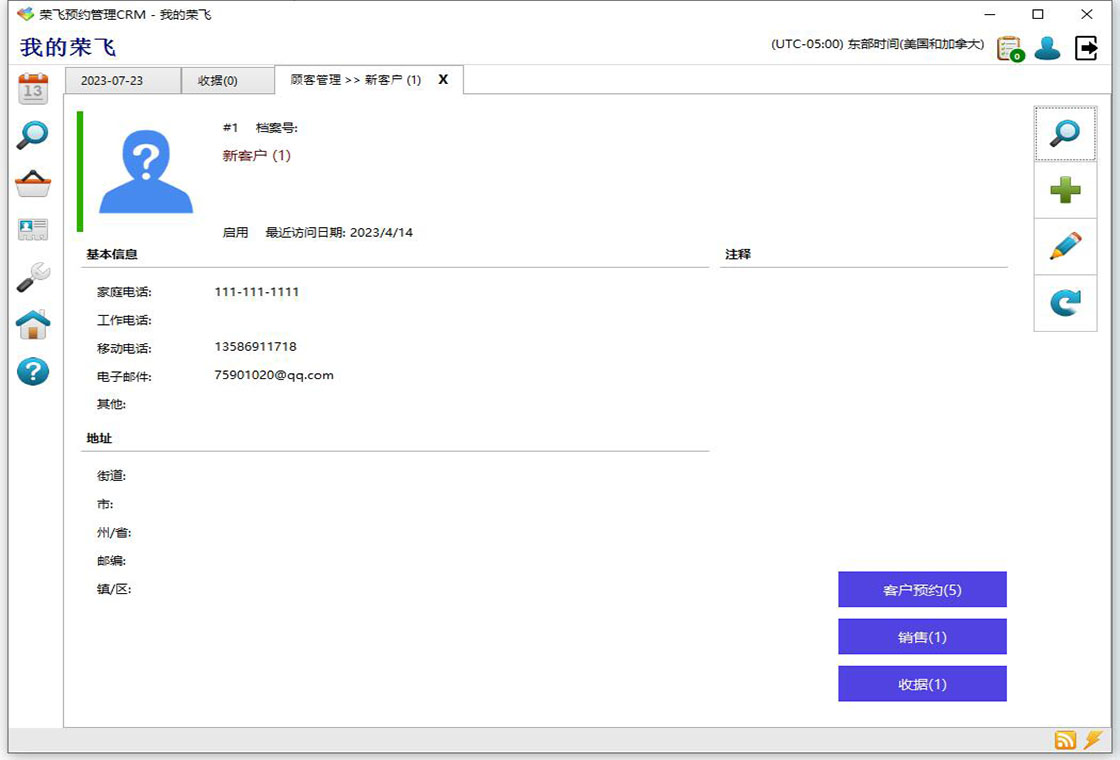Screen dimensions: 1120x760
Task: Open the customer ID card icon
Action: coord(33,229)
